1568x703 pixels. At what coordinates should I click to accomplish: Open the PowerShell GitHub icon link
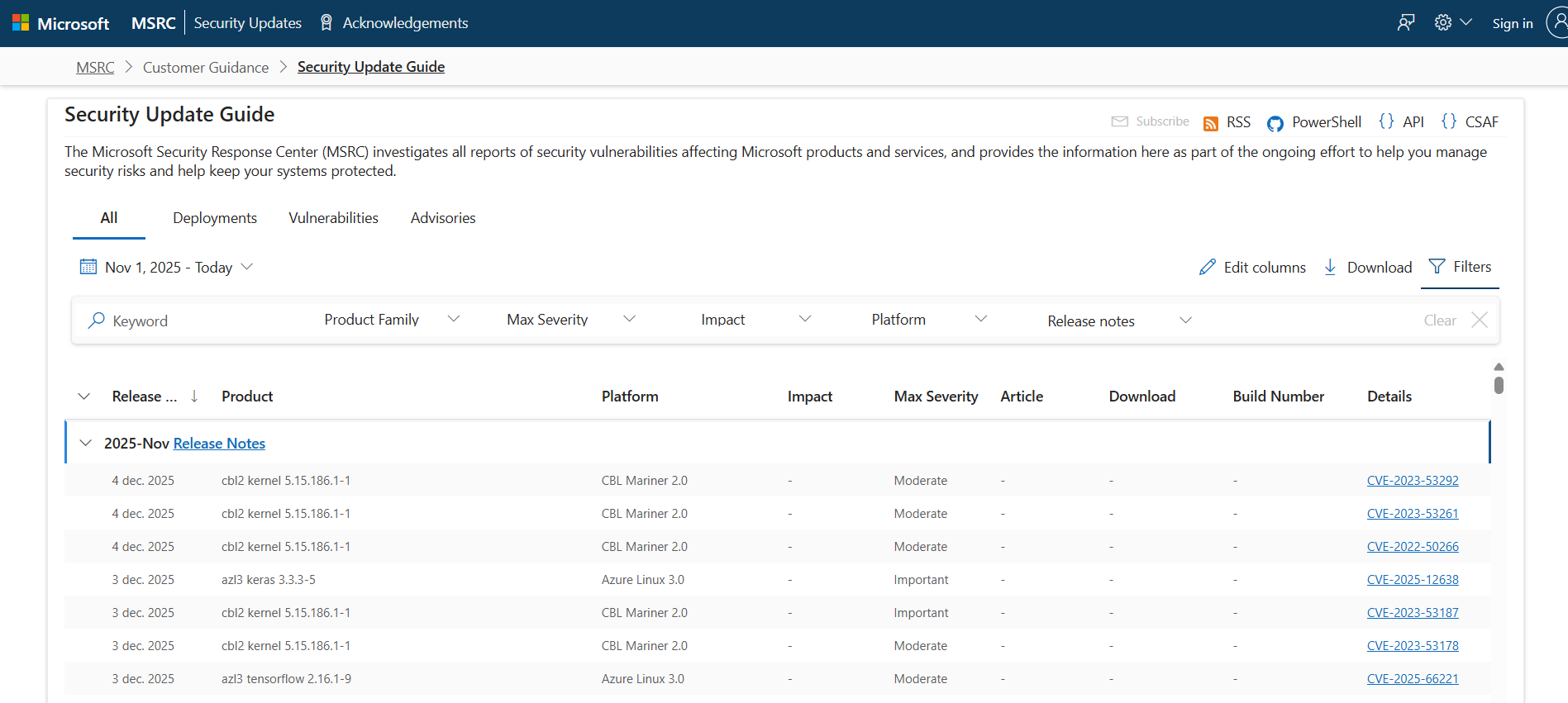pos(1275,123)
